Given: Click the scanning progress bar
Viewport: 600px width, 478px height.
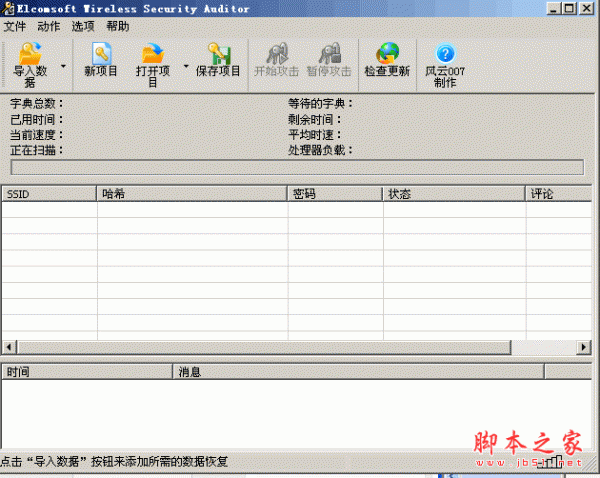Looking at the screenshot, I should point(297,168).
